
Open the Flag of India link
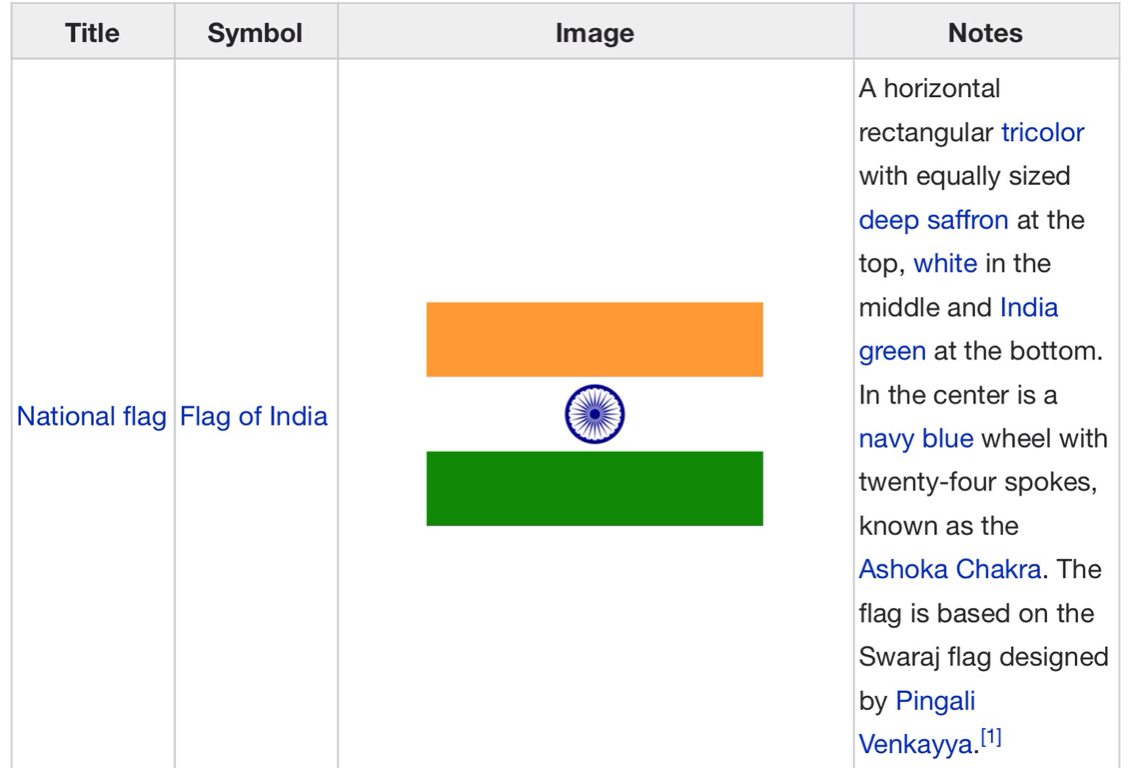(x=254, y=416)
